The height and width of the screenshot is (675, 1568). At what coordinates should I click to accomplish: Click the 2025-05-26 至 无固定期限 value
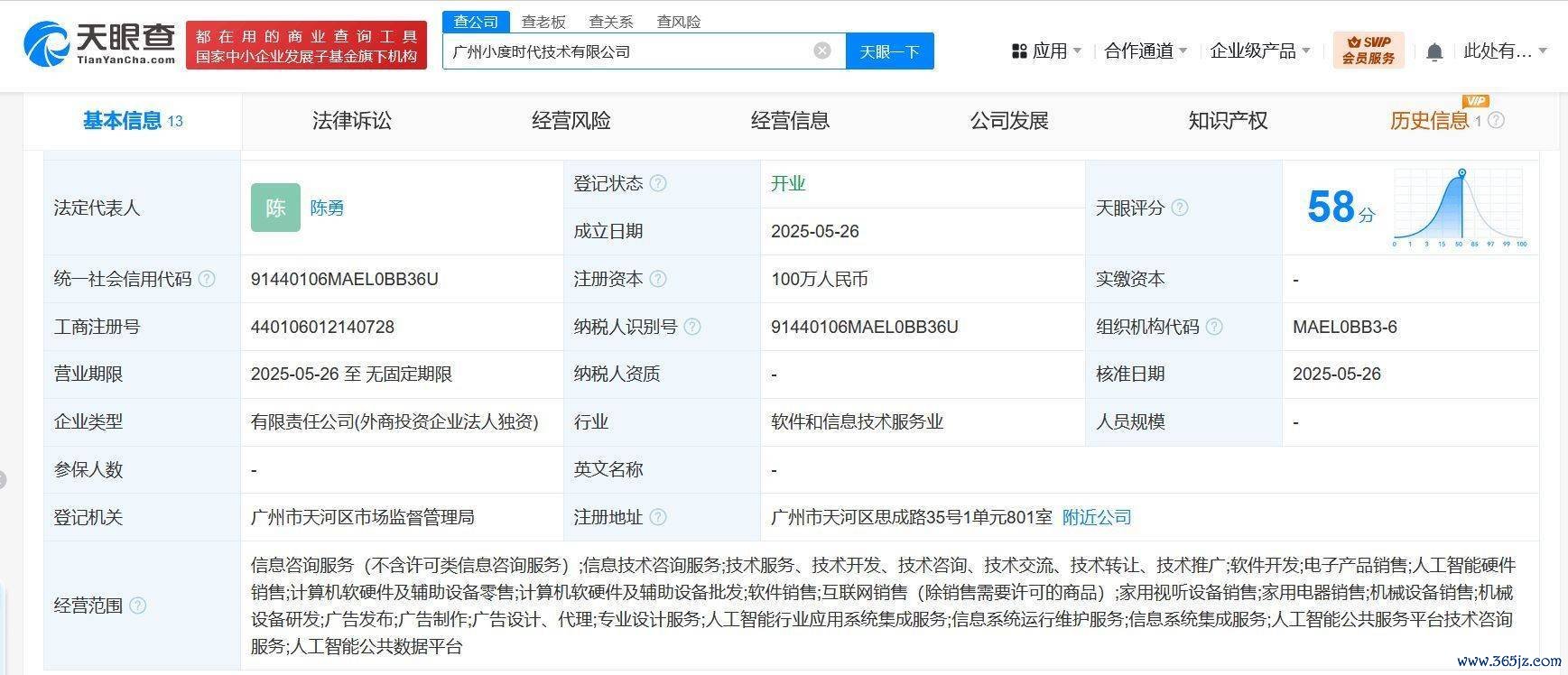tap(352, 374)
